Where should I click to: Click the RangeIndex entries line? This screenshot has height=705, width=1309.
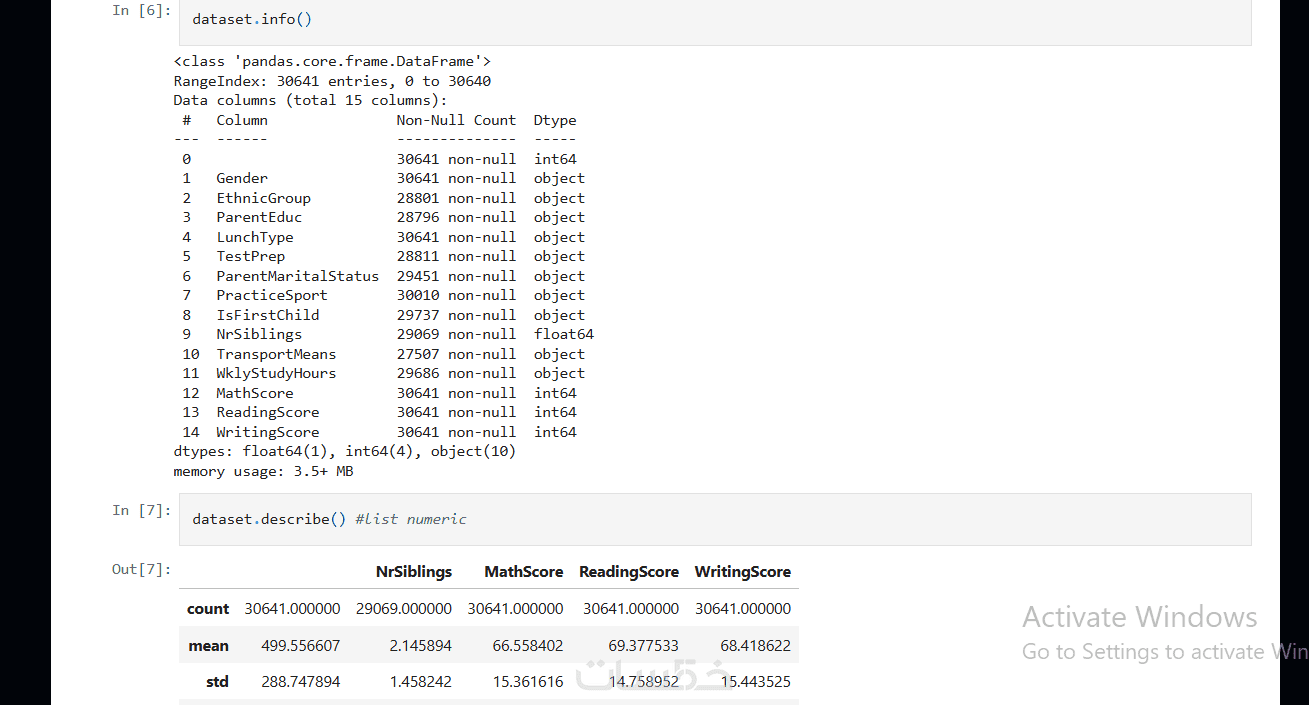click(x=332, y=81)
